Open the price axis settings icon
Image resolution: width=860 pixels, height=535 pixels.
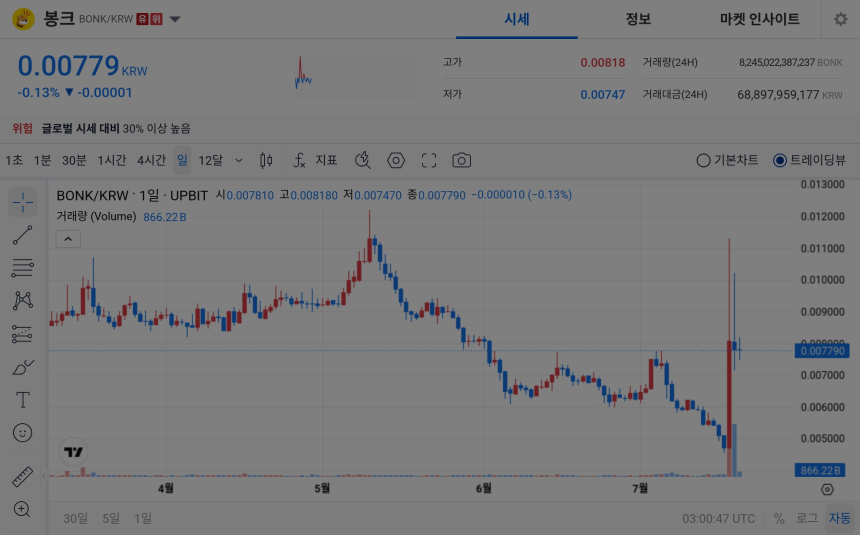click(827, 489)
